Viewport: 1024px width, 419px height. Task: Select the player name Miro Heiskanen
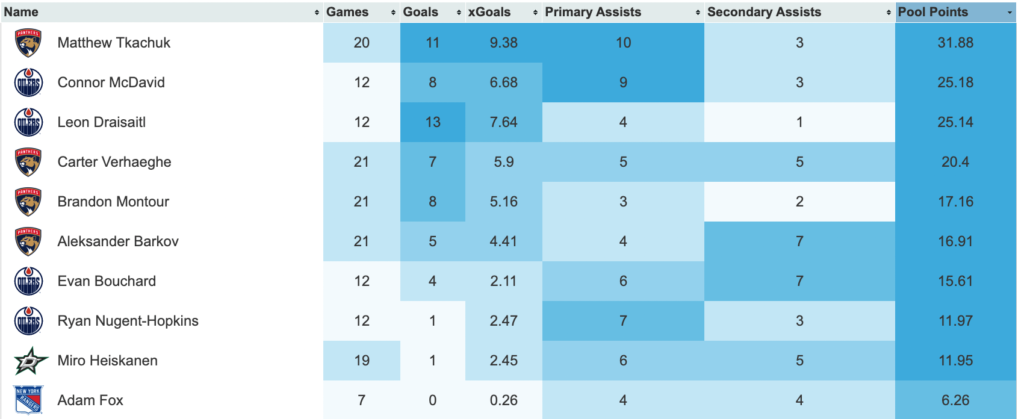[x=106, y=360]
